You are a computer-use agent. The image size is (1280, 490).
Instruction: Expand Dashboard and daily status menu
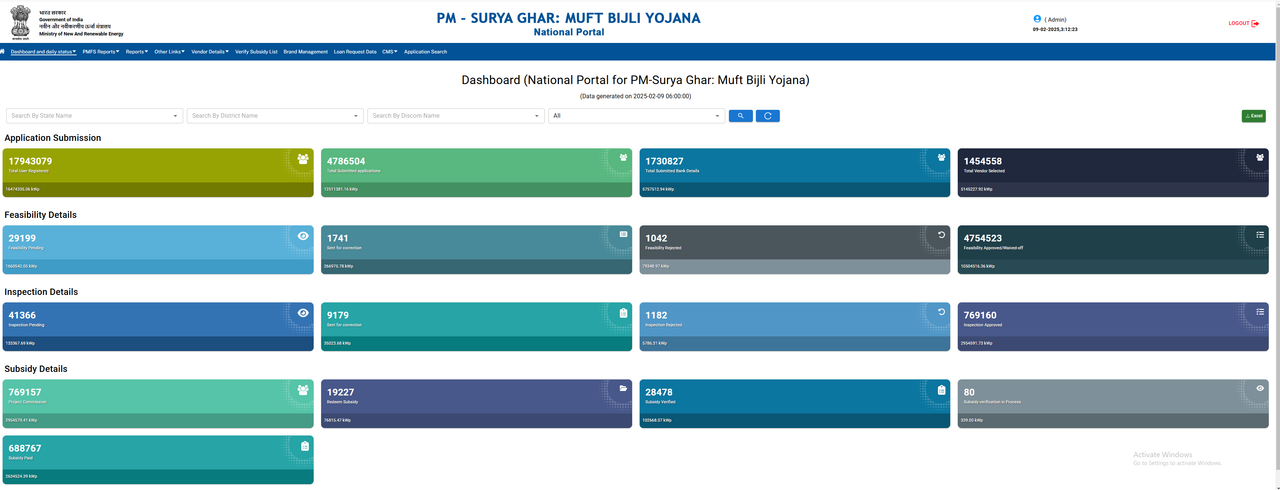pyautogui.click(x=43, y=51)
